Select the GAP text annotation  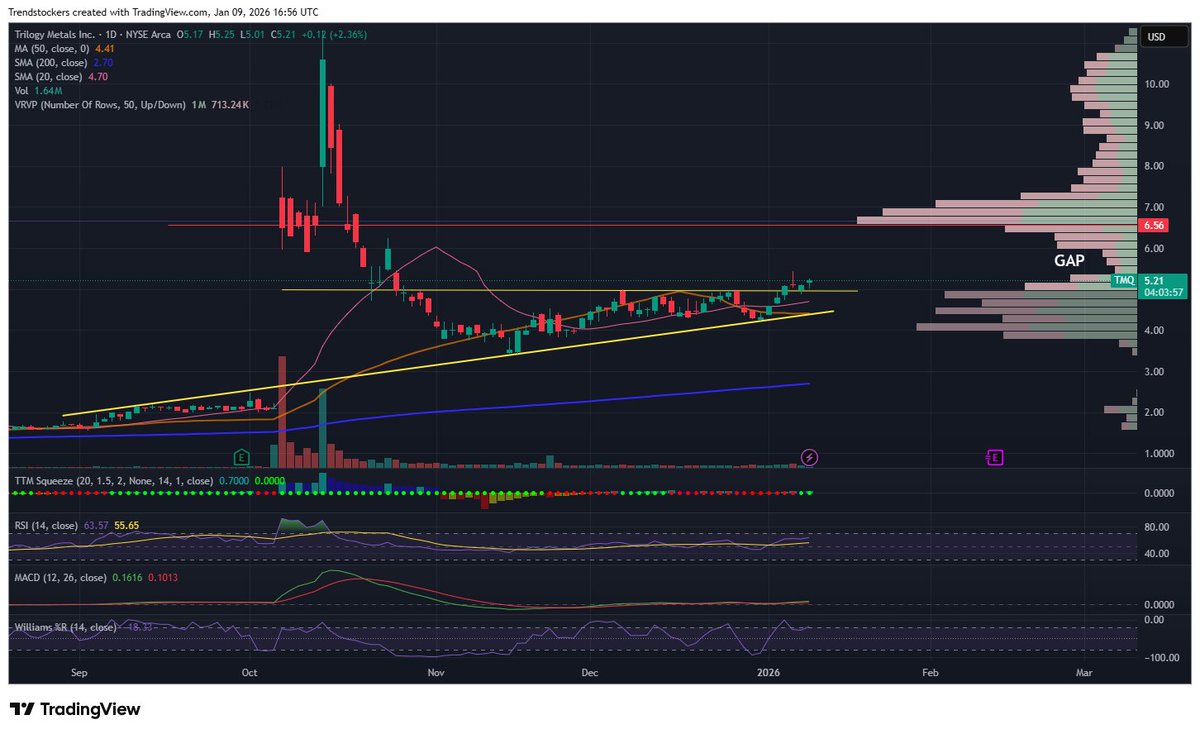click(x=1070, y=260)
